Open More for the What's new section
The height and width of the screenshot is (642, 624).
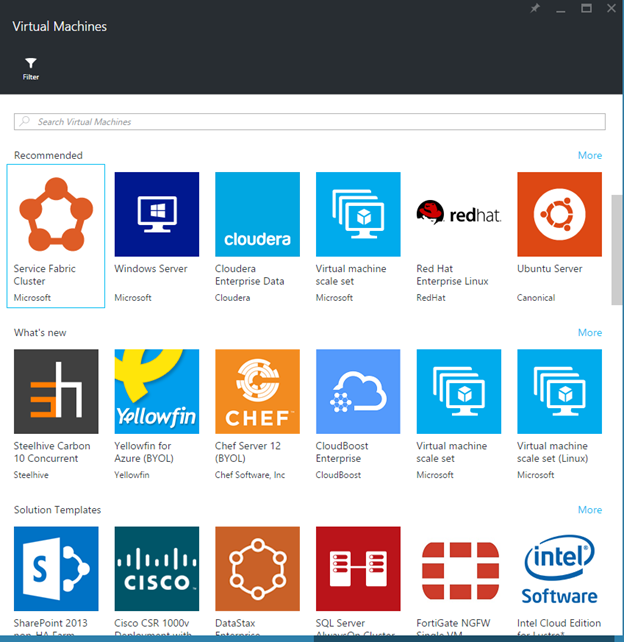590,332
